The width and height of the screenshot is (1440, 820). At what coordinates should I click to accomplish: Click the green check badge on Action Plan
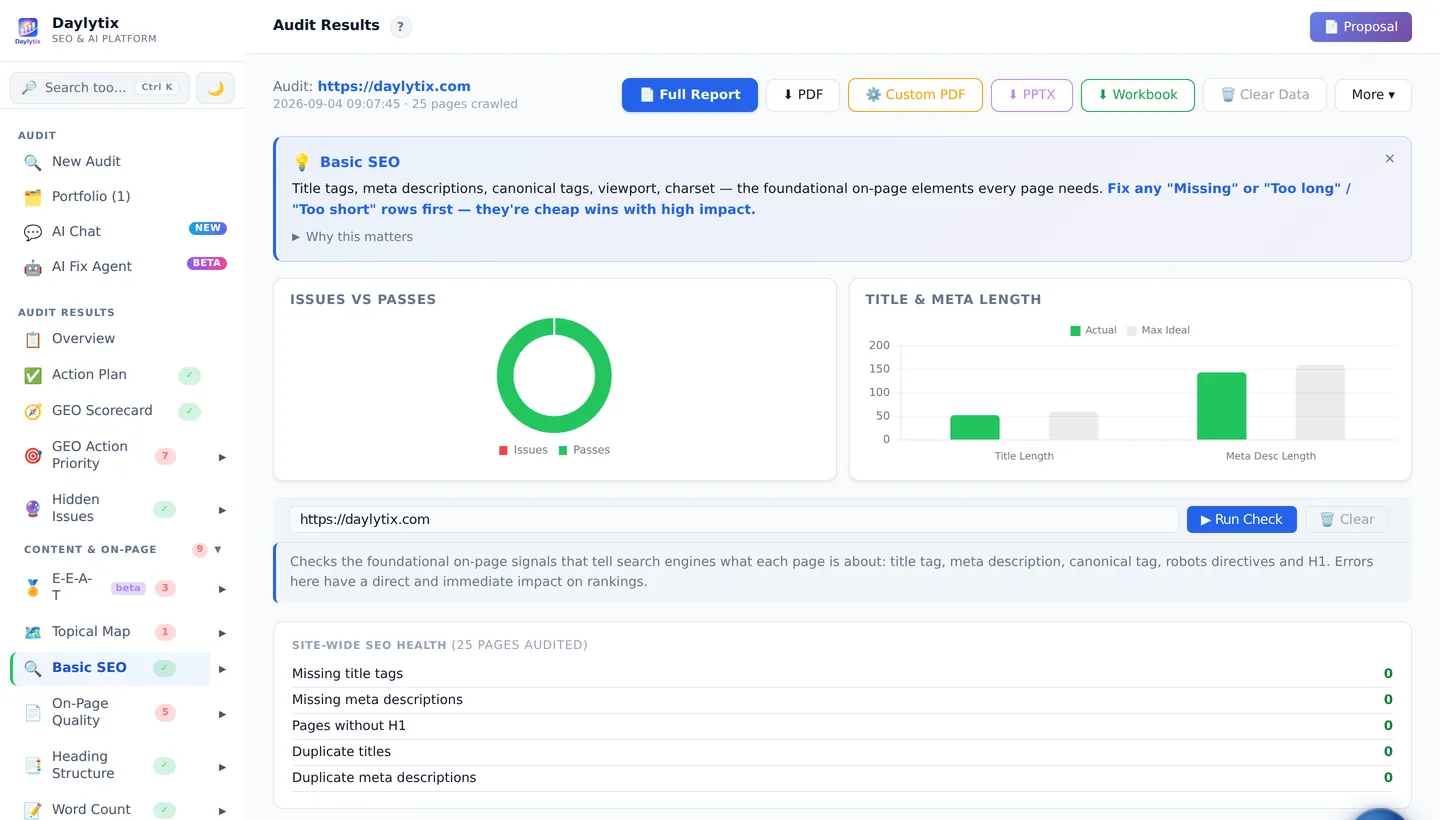[x=189, y=375]
